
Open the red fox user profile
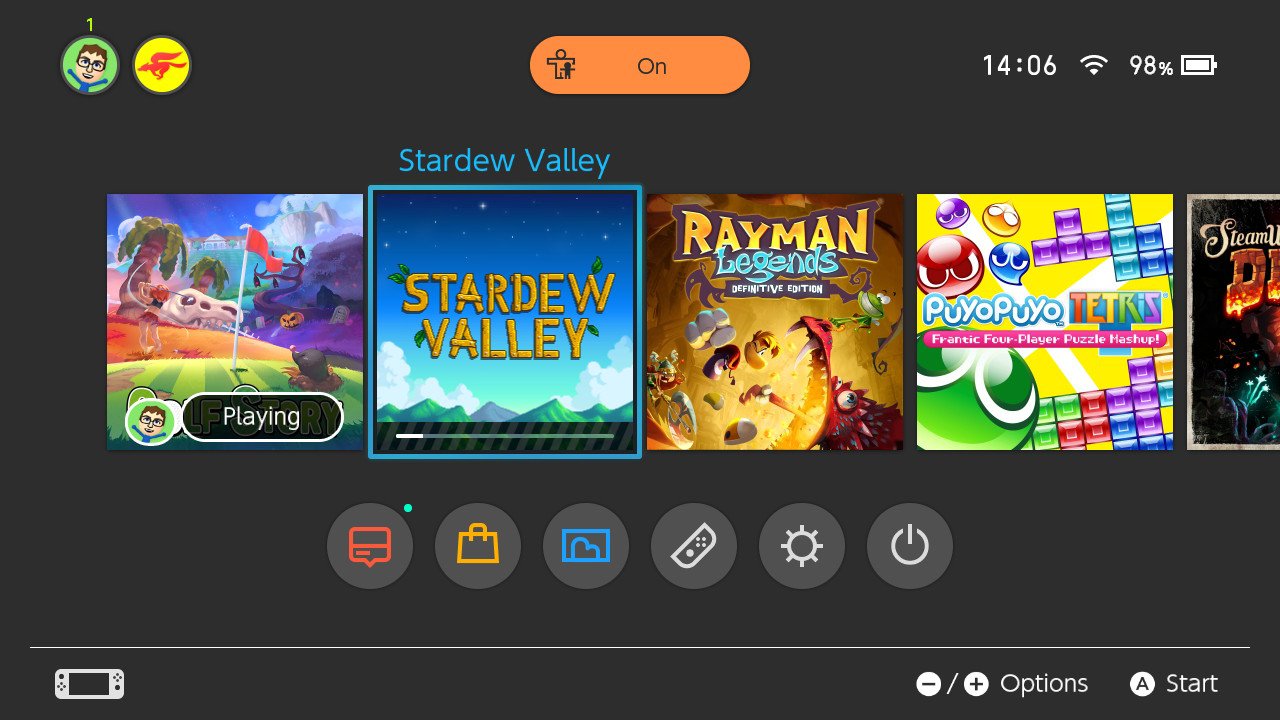162,66
